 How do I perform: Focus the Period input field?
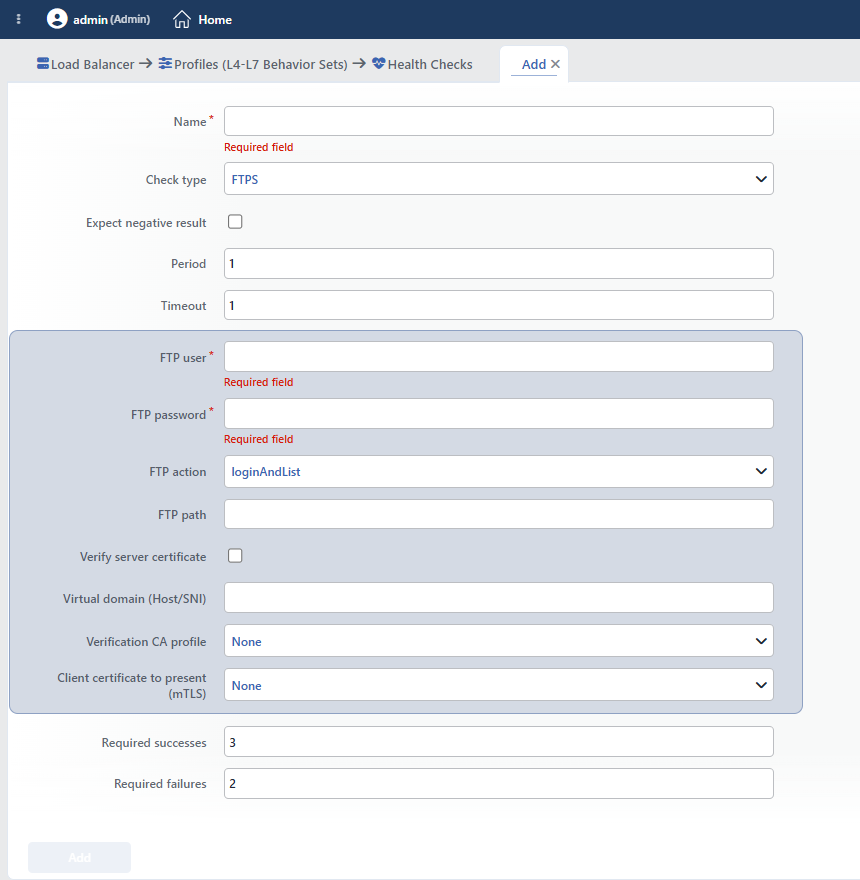click(x=498, y=263)
